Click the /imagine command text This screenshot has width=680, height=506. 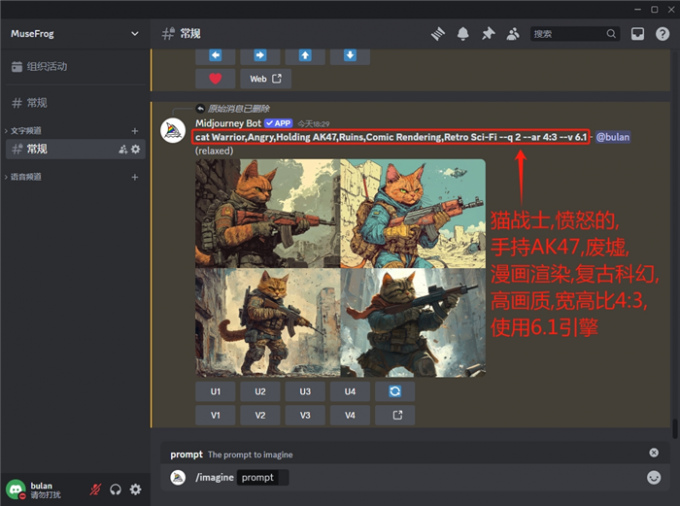(214, 477)
